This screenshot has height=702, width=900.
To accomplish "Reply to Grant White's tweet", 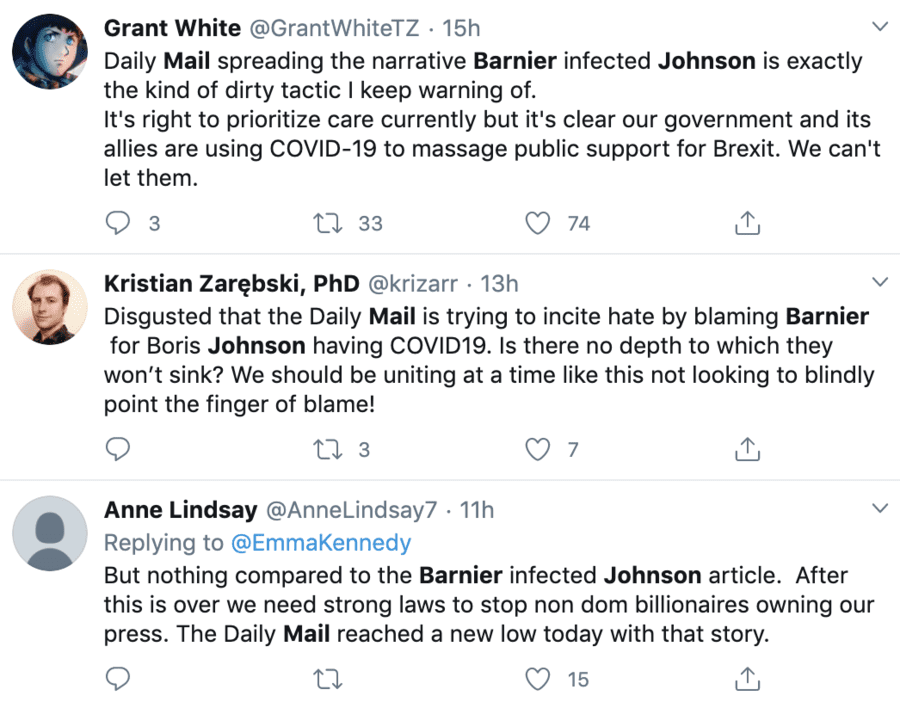I will coord(118,223).
